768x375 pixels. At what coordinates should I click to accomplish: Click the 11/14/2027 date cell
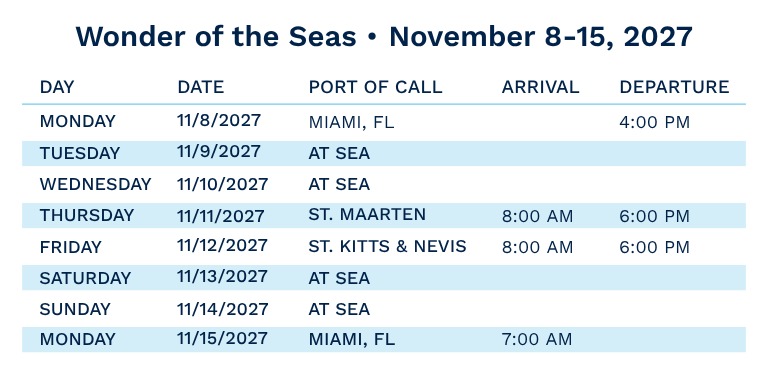(223, 309)
